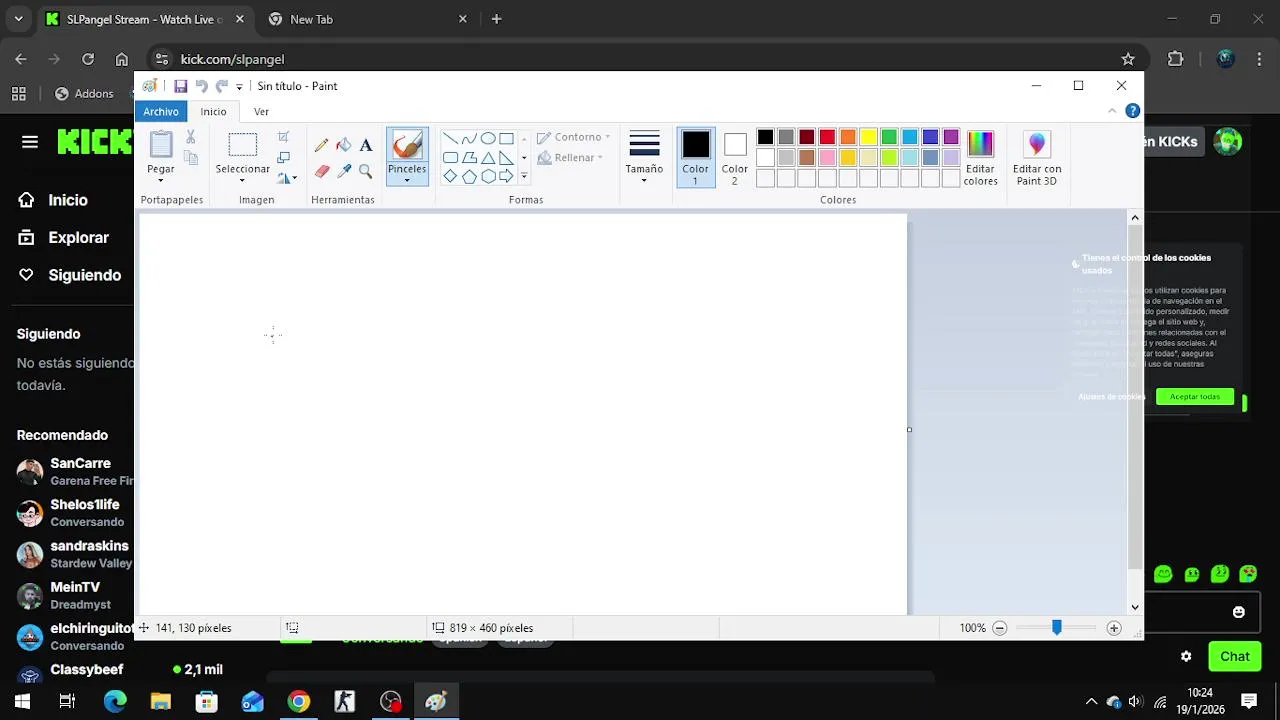This screenshot has height=720, width=1280.
Task: Click the Resize icon in Imagen group
Action: tap(283, 158)
